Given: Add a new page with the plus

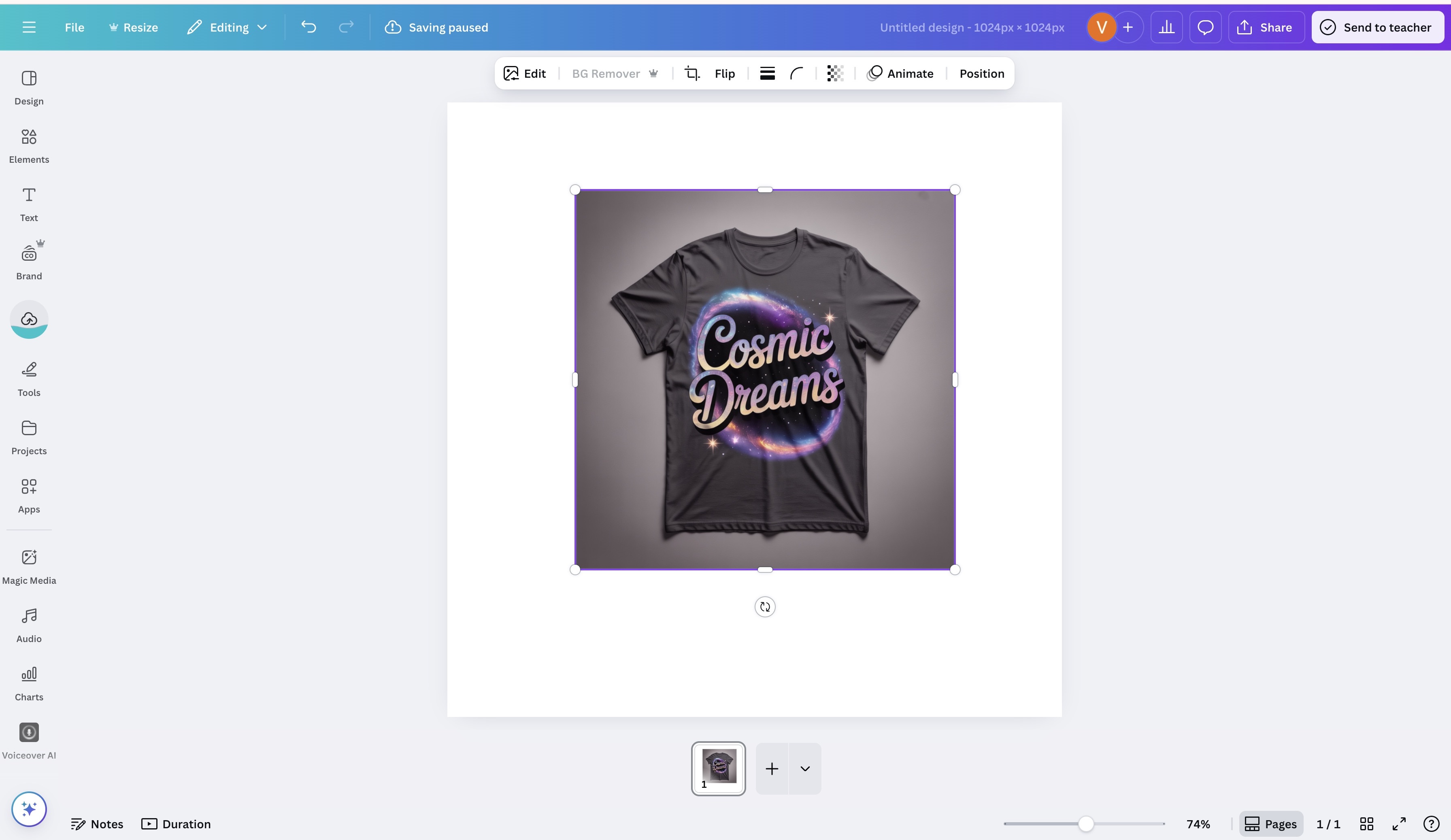Looking at the screenshot, I should [772, 768].
